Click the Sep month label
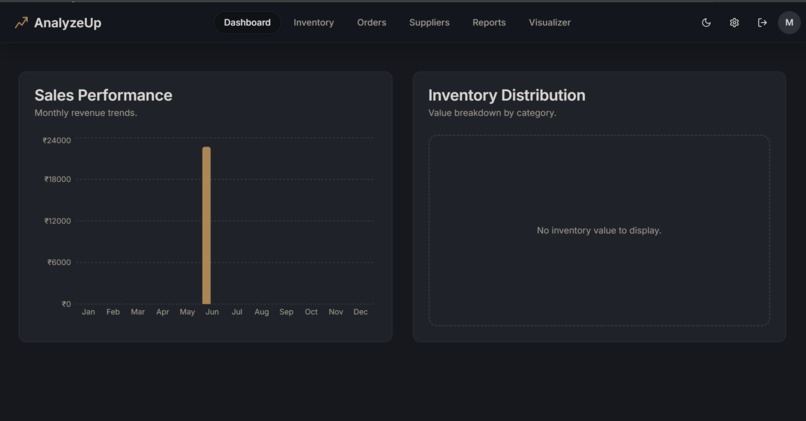 pos(286,312)
